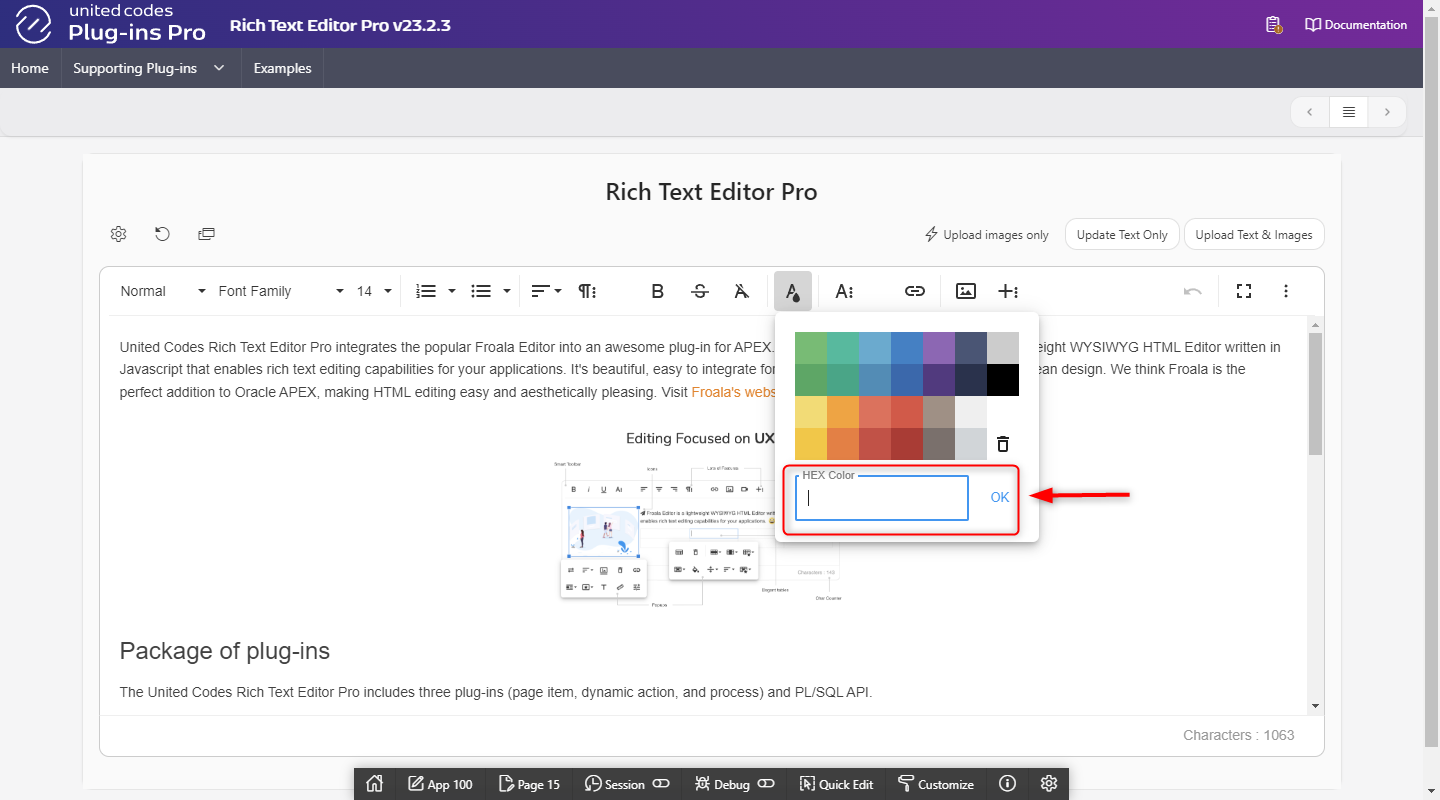Open Page 15 in the developer toolbar
The width and height of the screenshot is (1440, 800).
pyautogui.click(x=529, y=784)
